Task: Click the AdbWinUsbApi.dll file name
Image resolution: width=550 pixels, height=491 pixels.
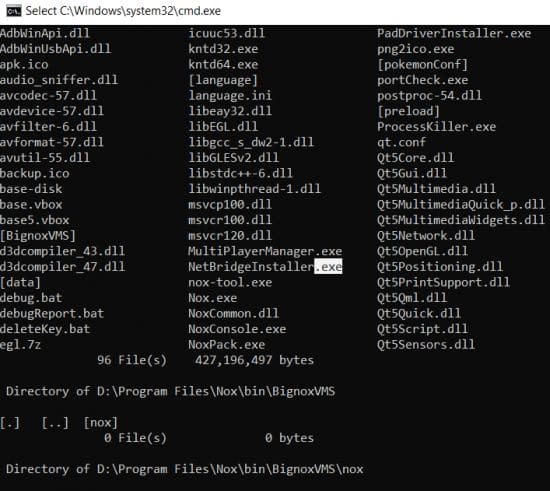Action: pyautogui.click(x=55, y=49)
